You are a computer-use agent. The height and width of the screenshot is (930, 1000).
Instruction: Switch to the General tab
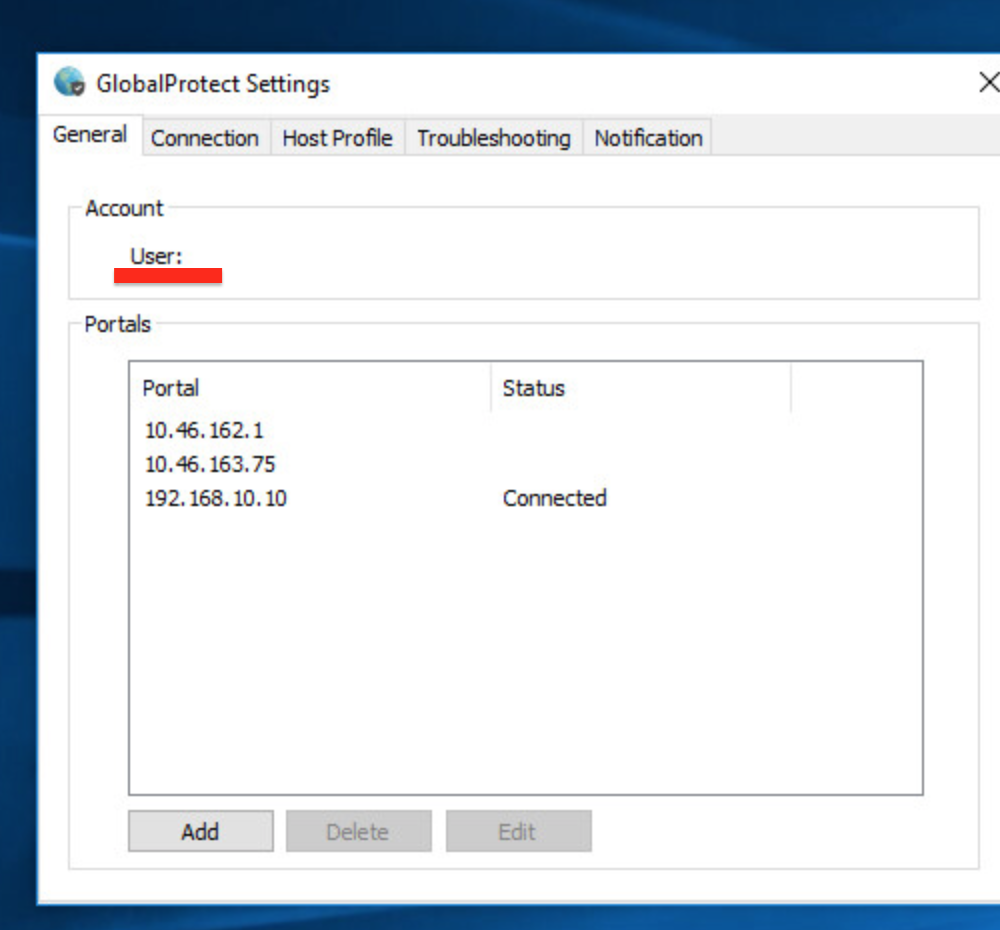point(90,135)
